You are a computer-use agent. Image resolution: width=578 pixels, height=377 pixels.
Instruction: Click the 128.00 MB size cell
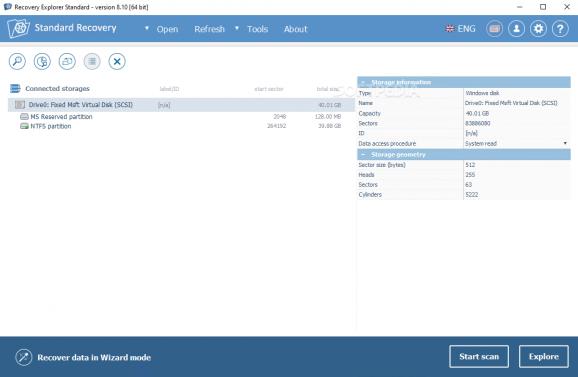(328, 116)
